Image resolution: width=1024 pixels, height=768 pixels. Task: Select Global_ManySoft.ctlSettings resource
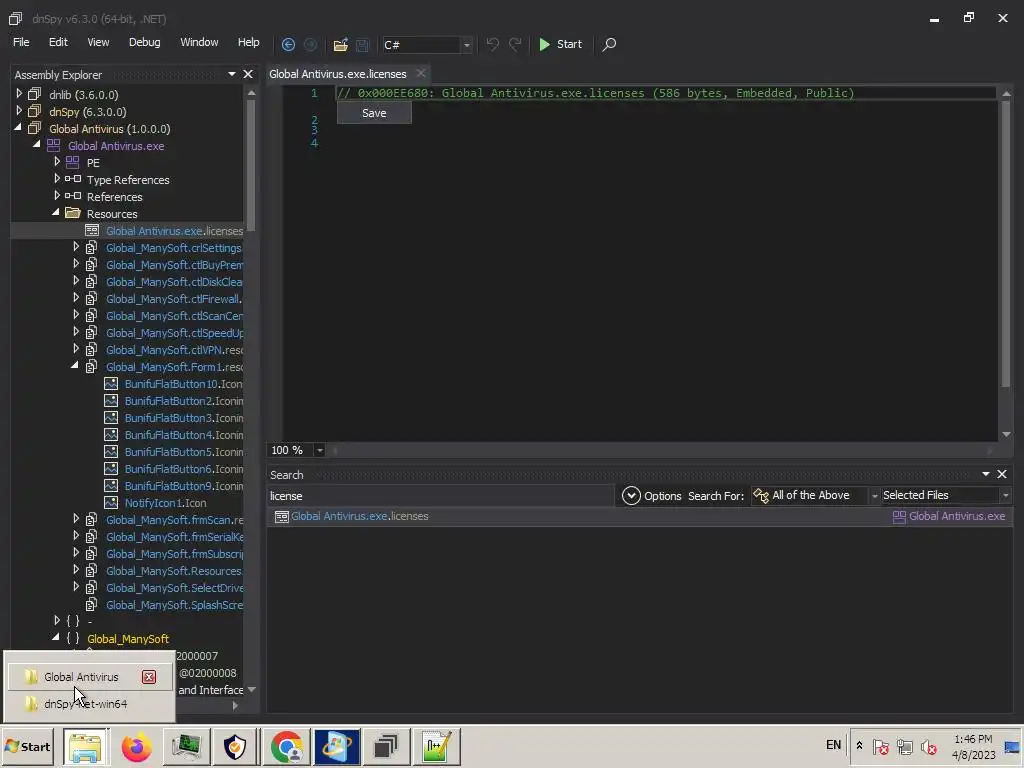pyautogui.click(x=174, y=248)
